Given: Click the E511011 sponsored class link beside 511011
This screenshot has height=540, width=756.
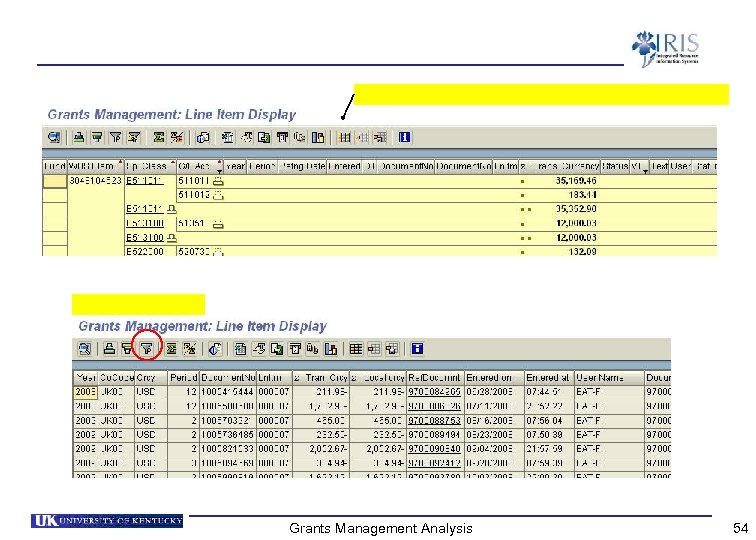Looking at the screenshot, I should coord(145,181).
